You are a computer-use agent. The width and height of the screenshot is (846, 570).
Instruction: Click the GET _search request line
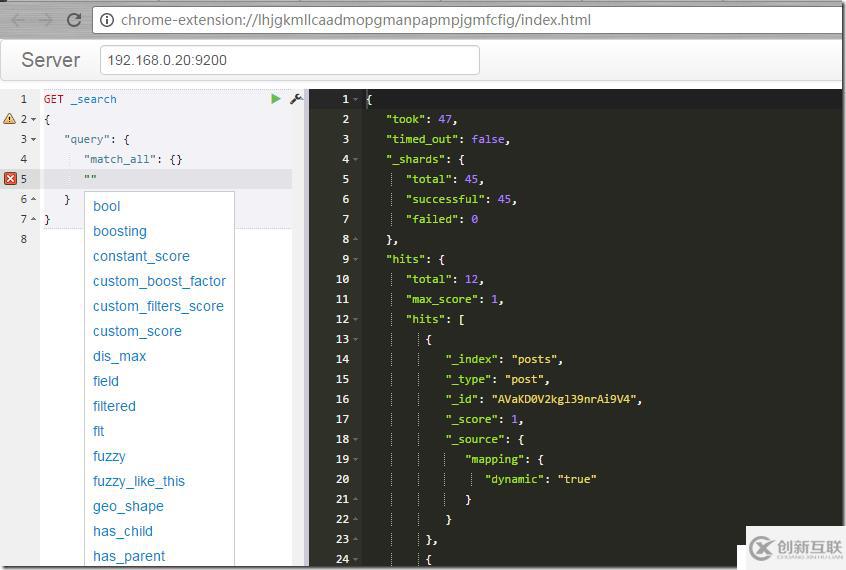pyautogui.click(x=80, y=99)
